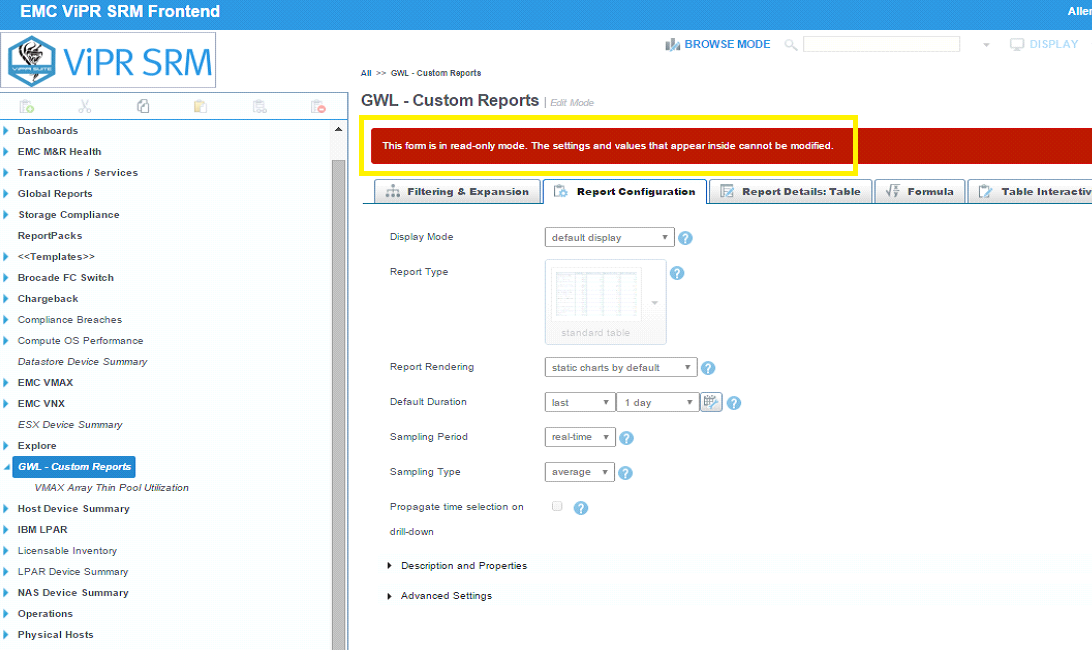Open help for Default Duration

pos(734,403)
